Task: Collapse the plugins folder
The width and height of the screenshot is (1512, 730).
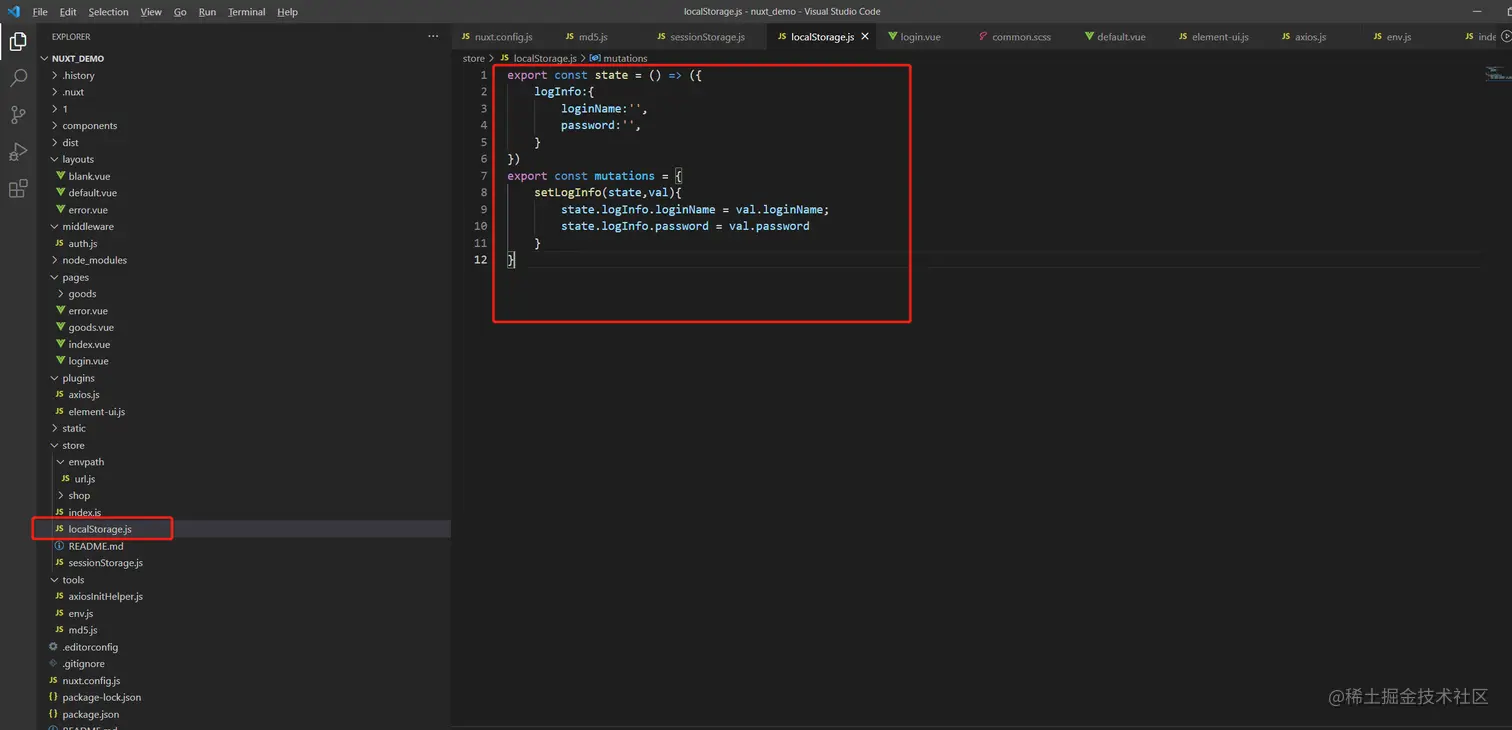Action: [78, 378]
